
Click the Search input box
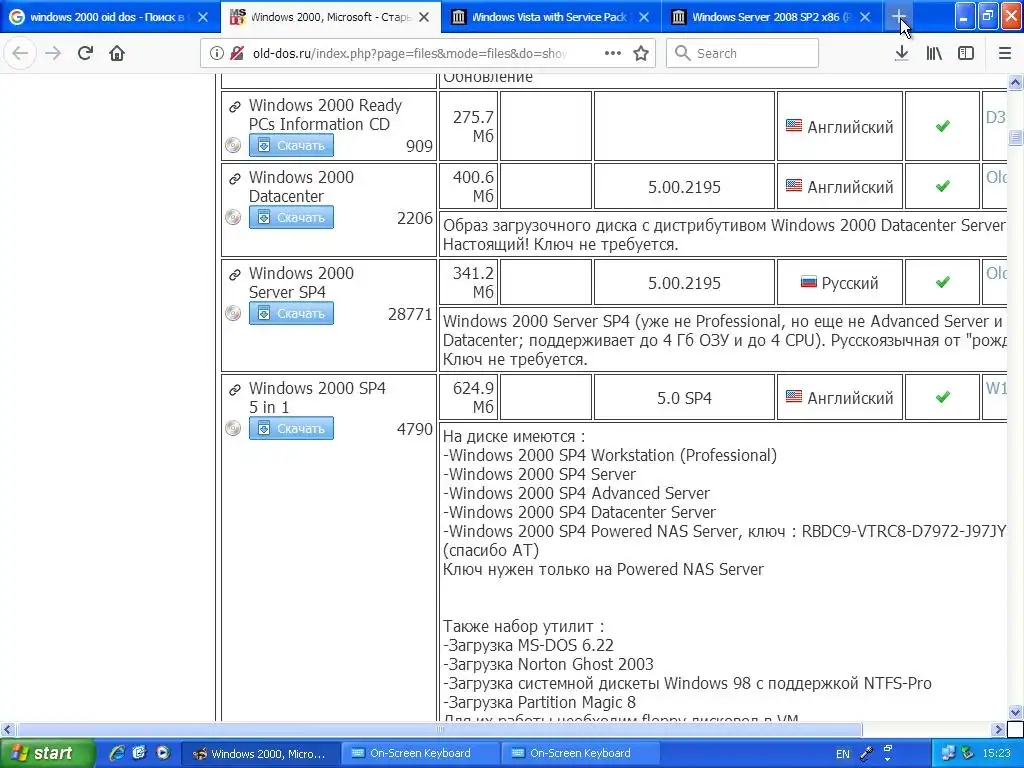[x=743, y=54]
